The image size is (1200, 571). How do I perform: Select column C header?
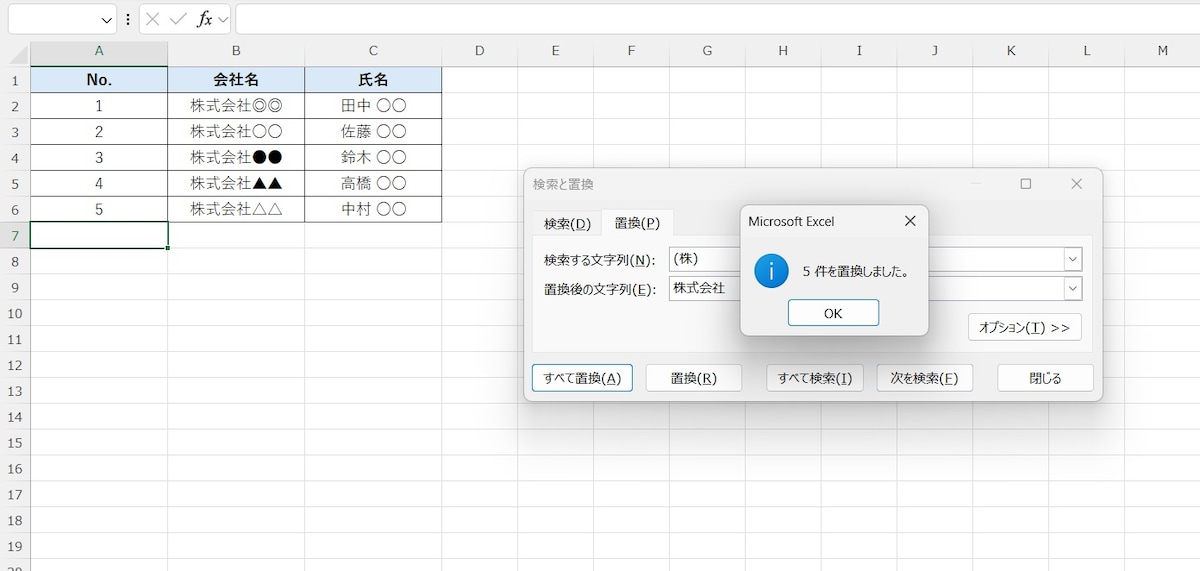[373, 51]
